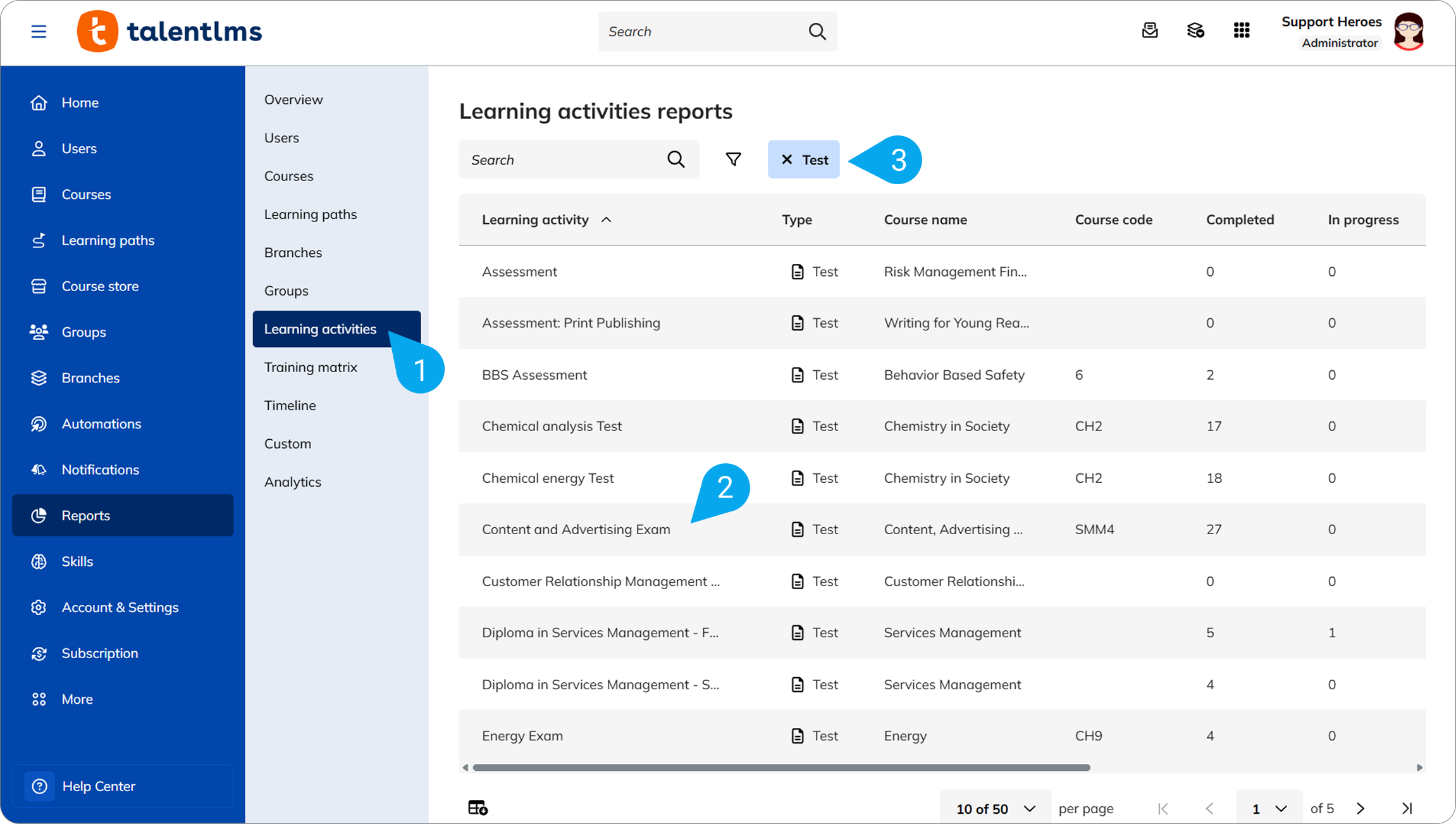Click the table columns settings icon
This screenshot has height=824, width=1456.
point(478,808)
